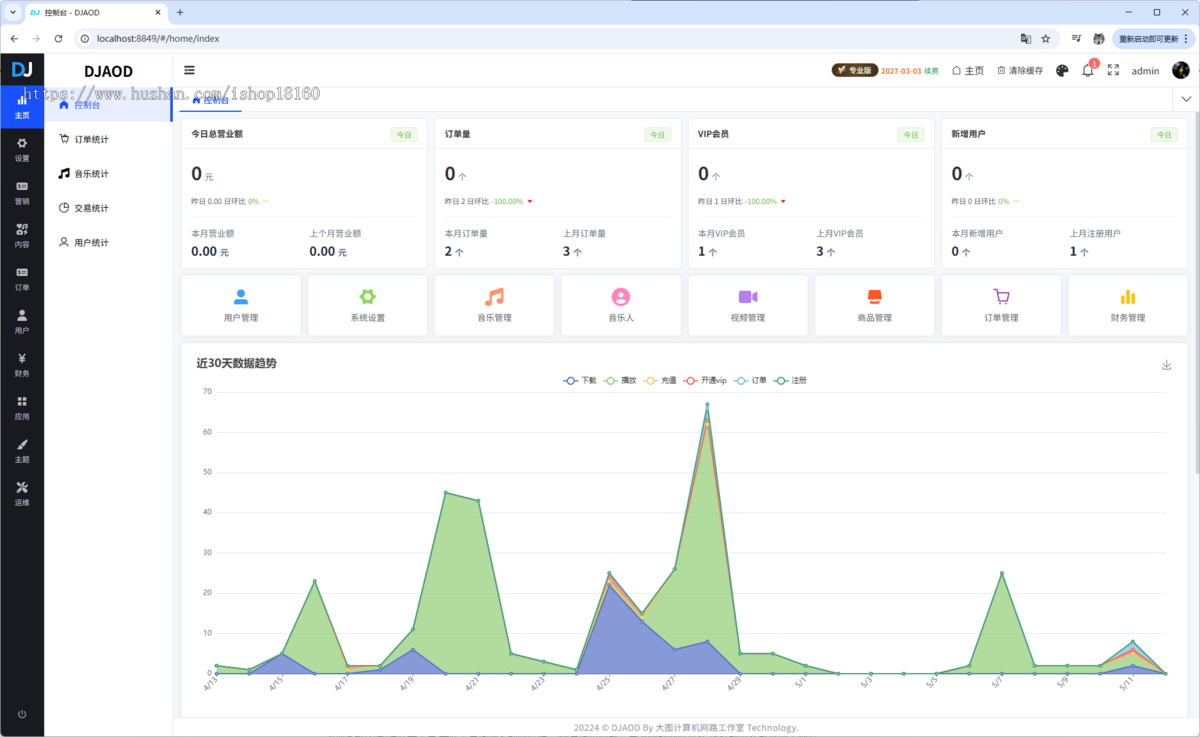The width and height of the screenshot is (1200, 737).
Task: Select the 财务 yen icon in sidebar
Action: pyautogui.click(x=22, y=364)
